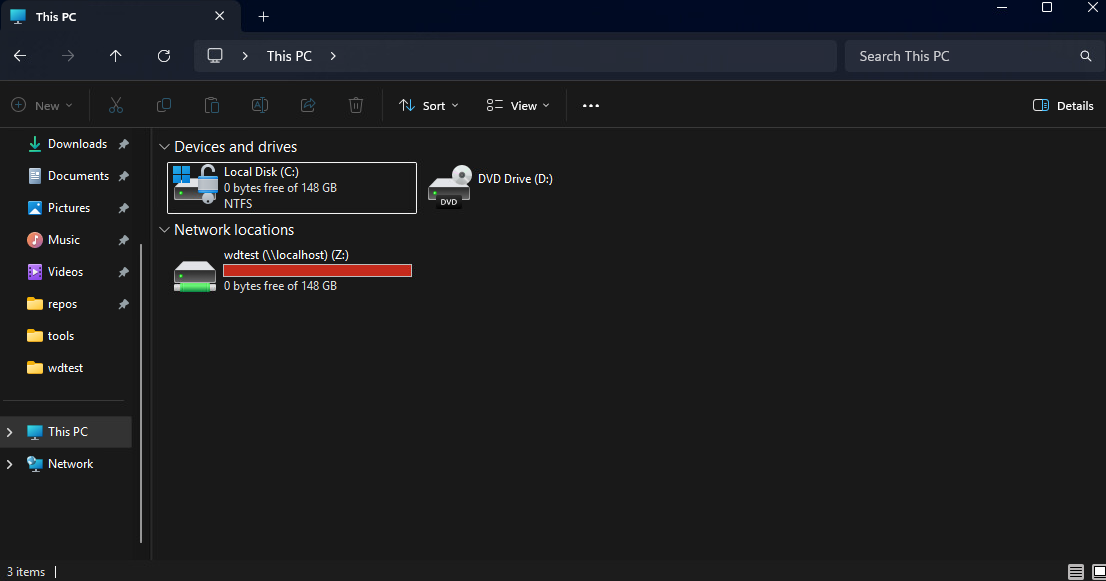Select the wdtest network drive red usage bar

click(317, 271)
